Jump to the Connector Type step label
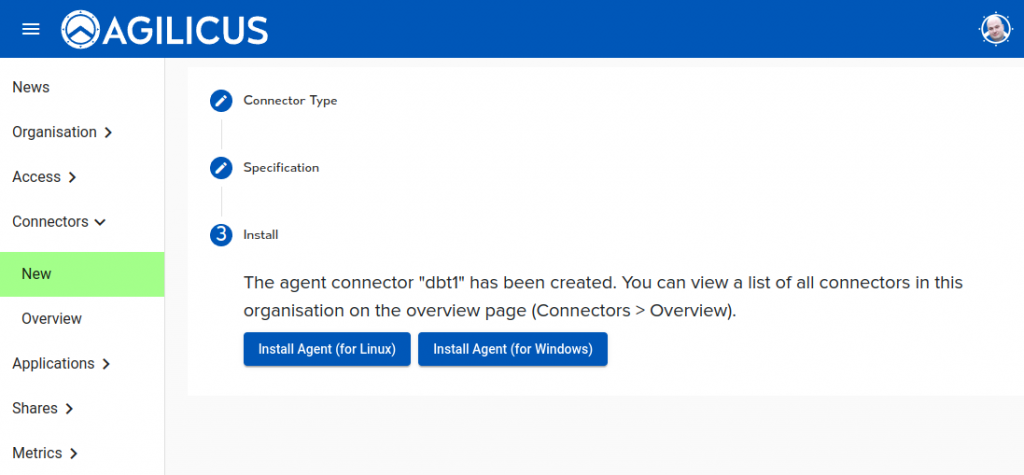The image size is (1024, 475). point(290,101)
